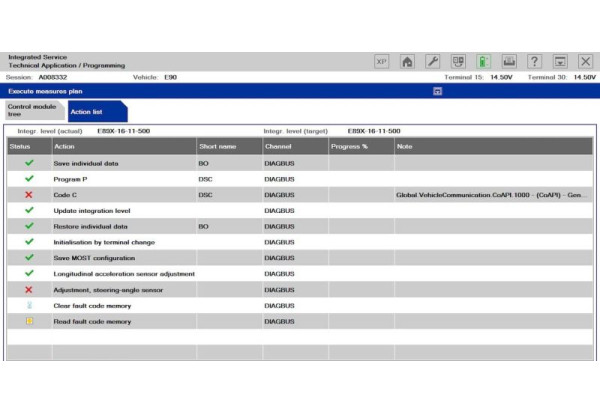The height and width of the screenshot is (413, 600).
Task: Open help with the question mark icon
Action: click(x=535, y=61)
